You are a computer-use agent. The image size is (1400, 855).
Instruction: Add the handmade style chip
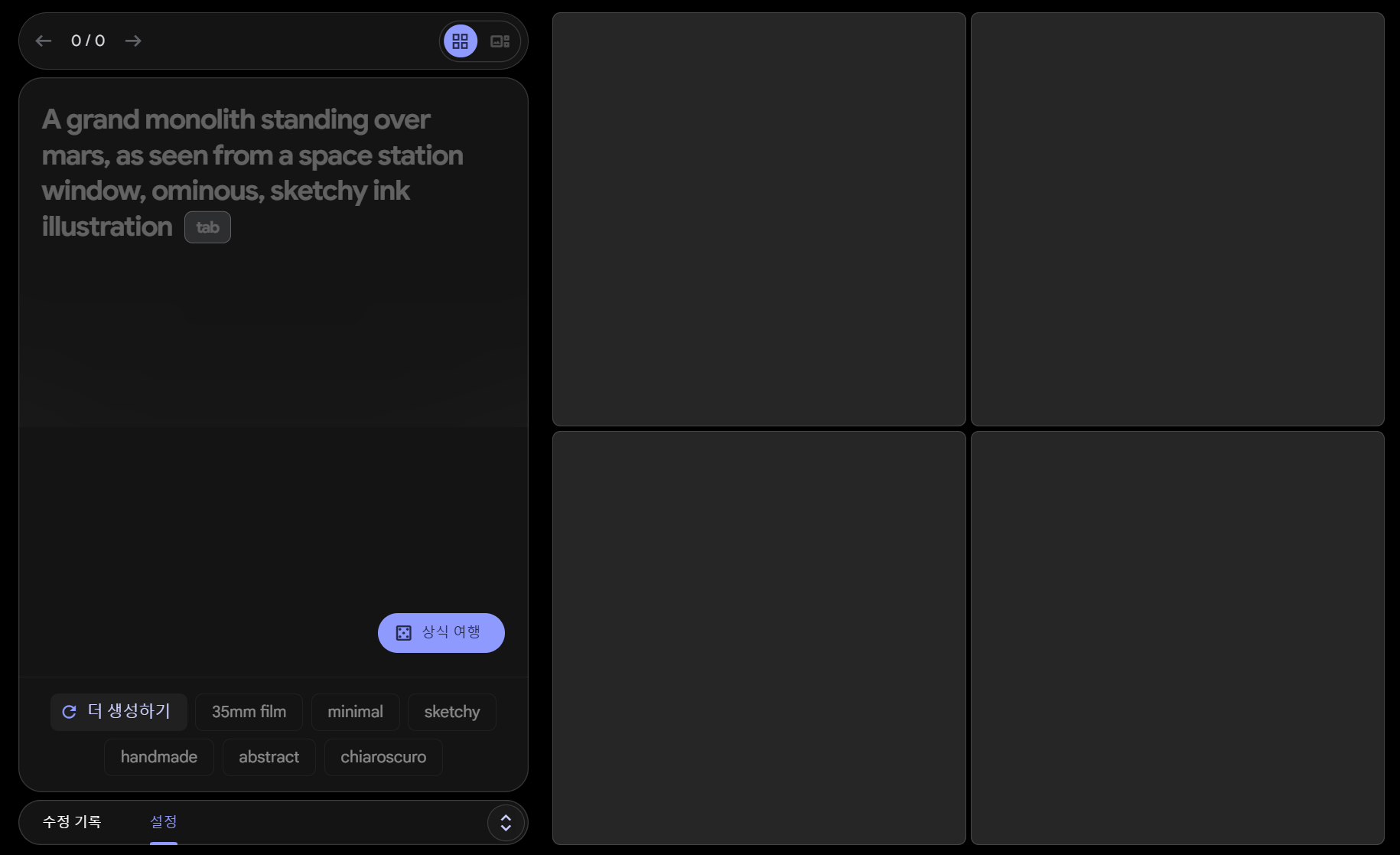(159, 757)
